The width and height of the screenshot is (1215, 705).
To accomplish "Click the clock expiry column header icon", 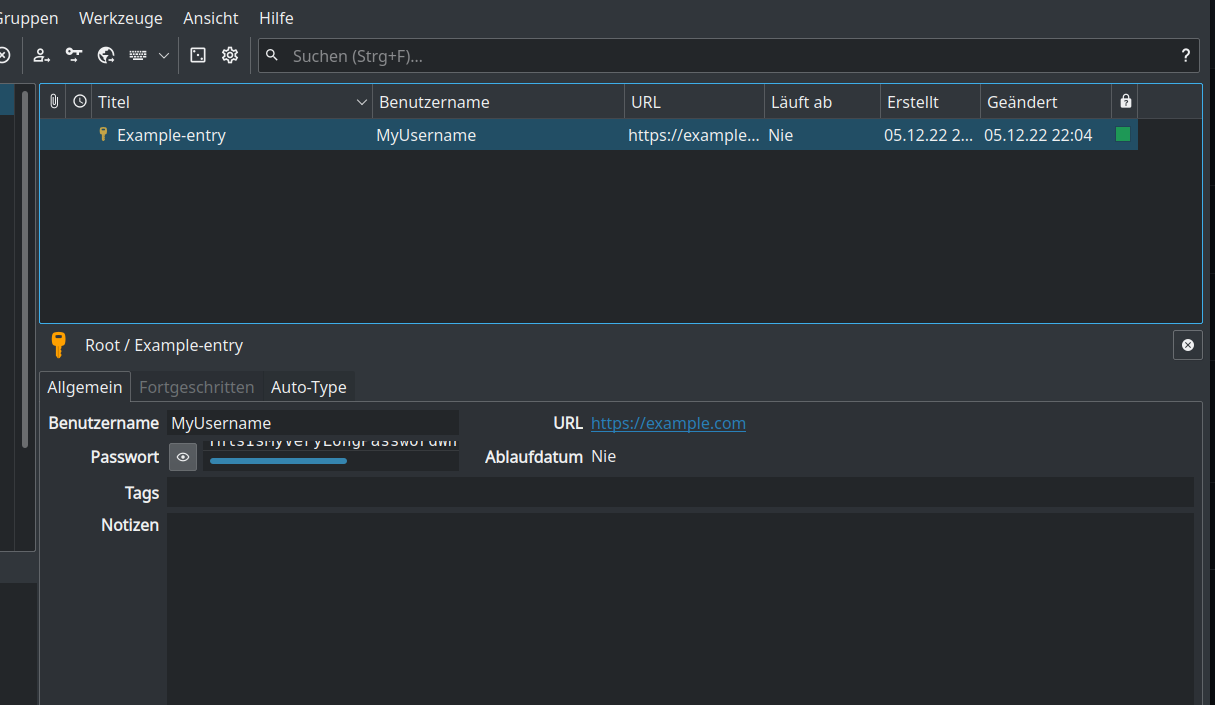I will click(78, 101).
